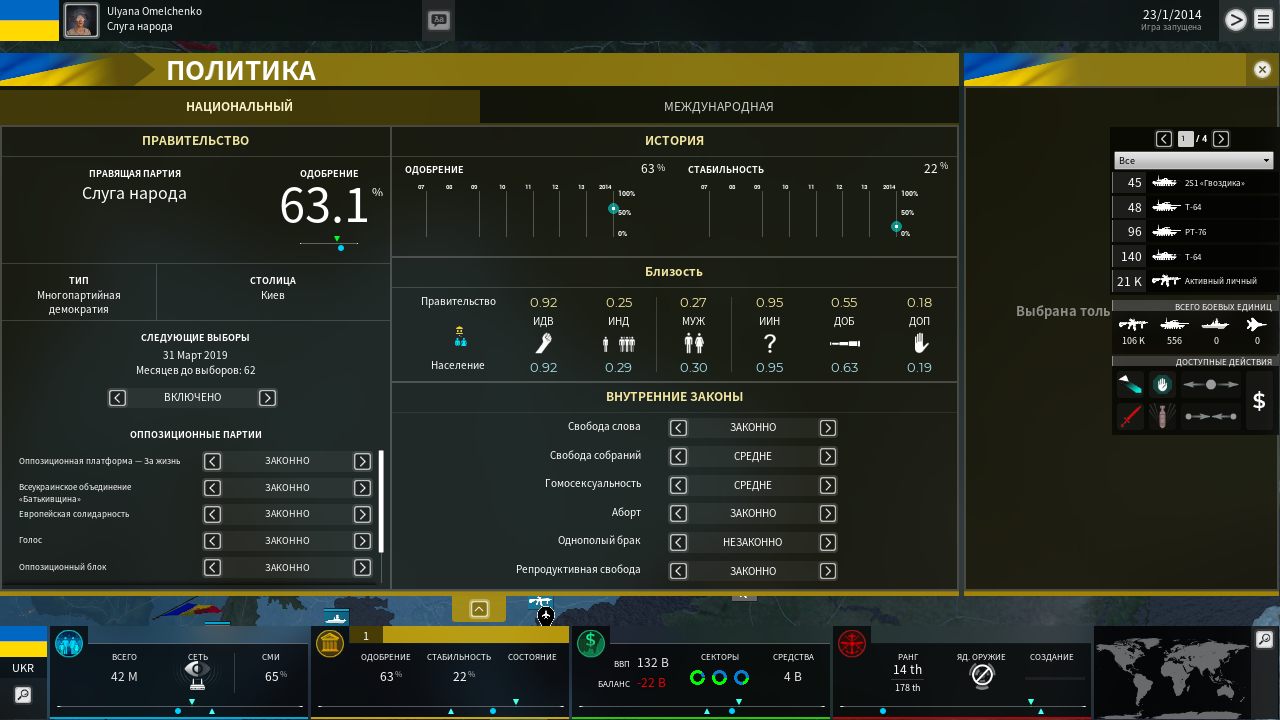Click the magnifier icon above the world minimap

pyautogui.click(x=1264, y=639)
